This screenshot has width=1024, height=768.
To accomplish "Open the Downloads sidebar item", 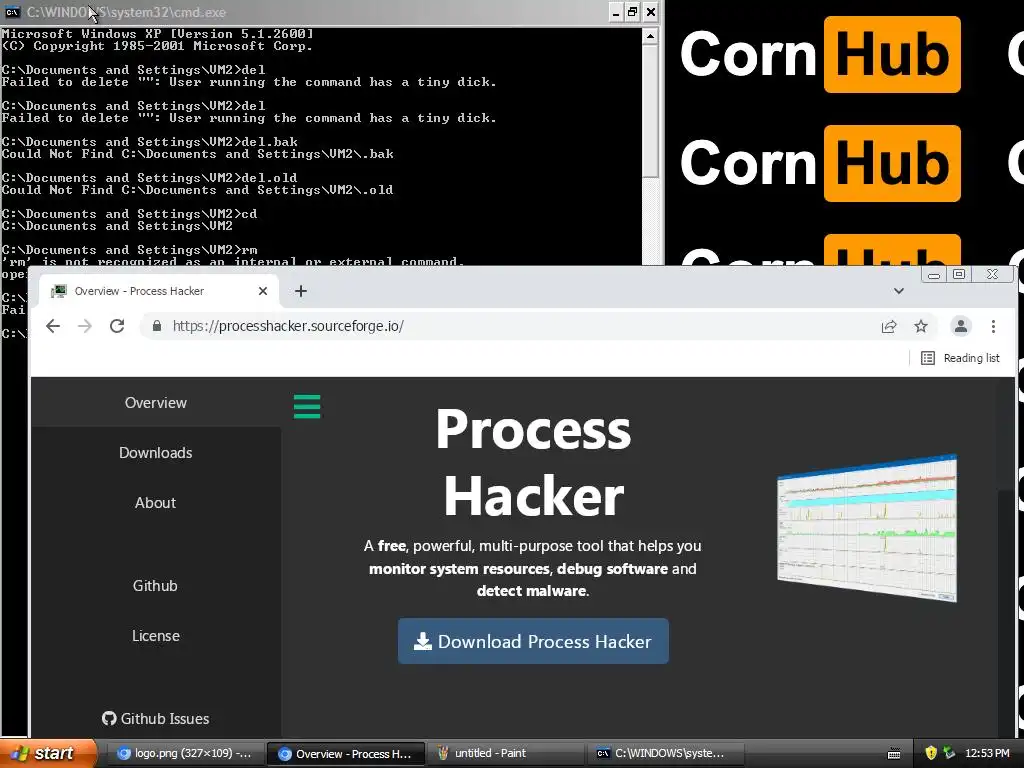I will 156,453.
